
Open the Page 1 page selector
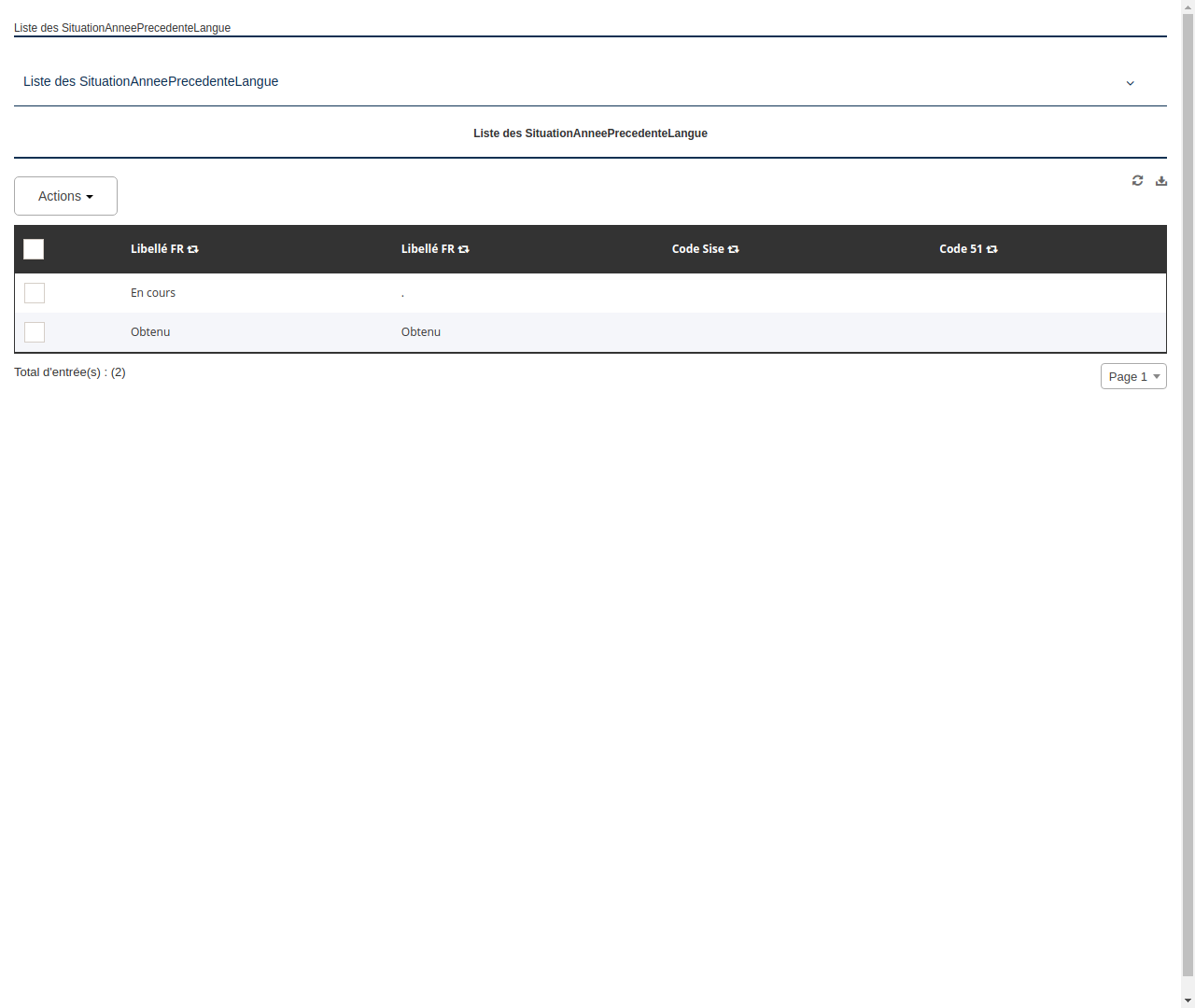(x=1132, y=376)
